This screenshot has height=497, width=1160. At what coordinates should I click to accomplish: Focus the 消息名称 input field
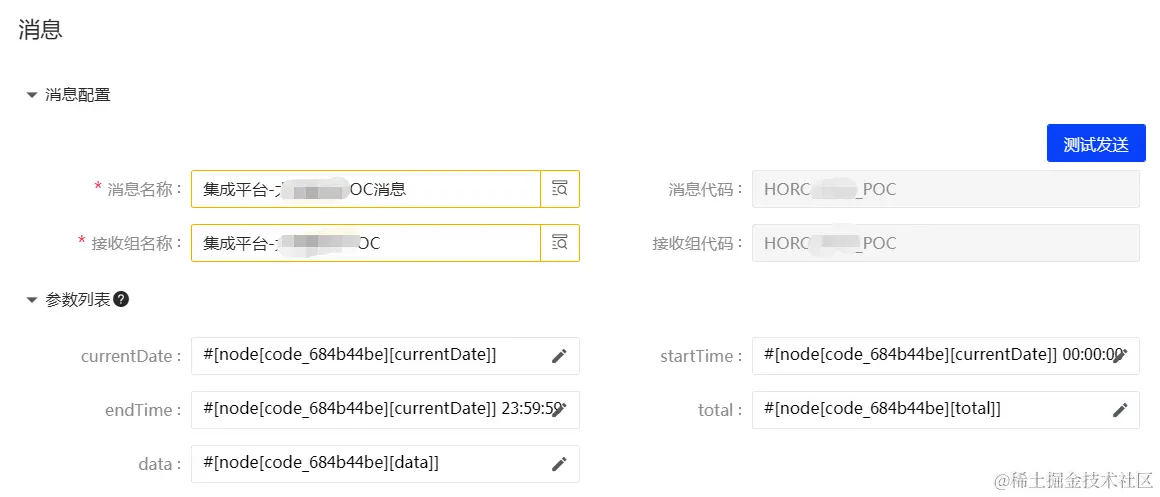click(x=366, y=189)
